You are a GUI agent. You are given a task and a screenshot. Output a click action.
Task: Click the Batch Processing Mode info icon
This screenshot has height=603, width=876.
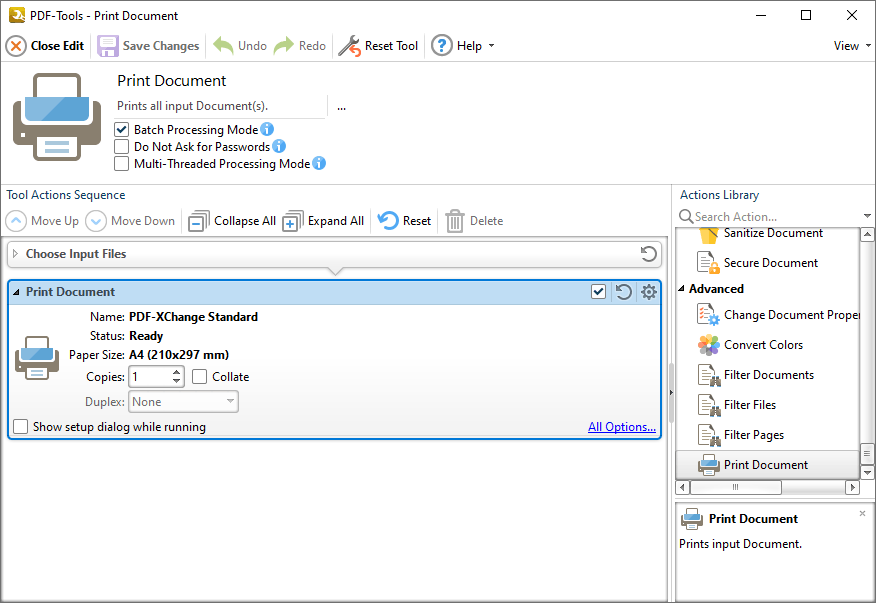click(x=267, y=130)
